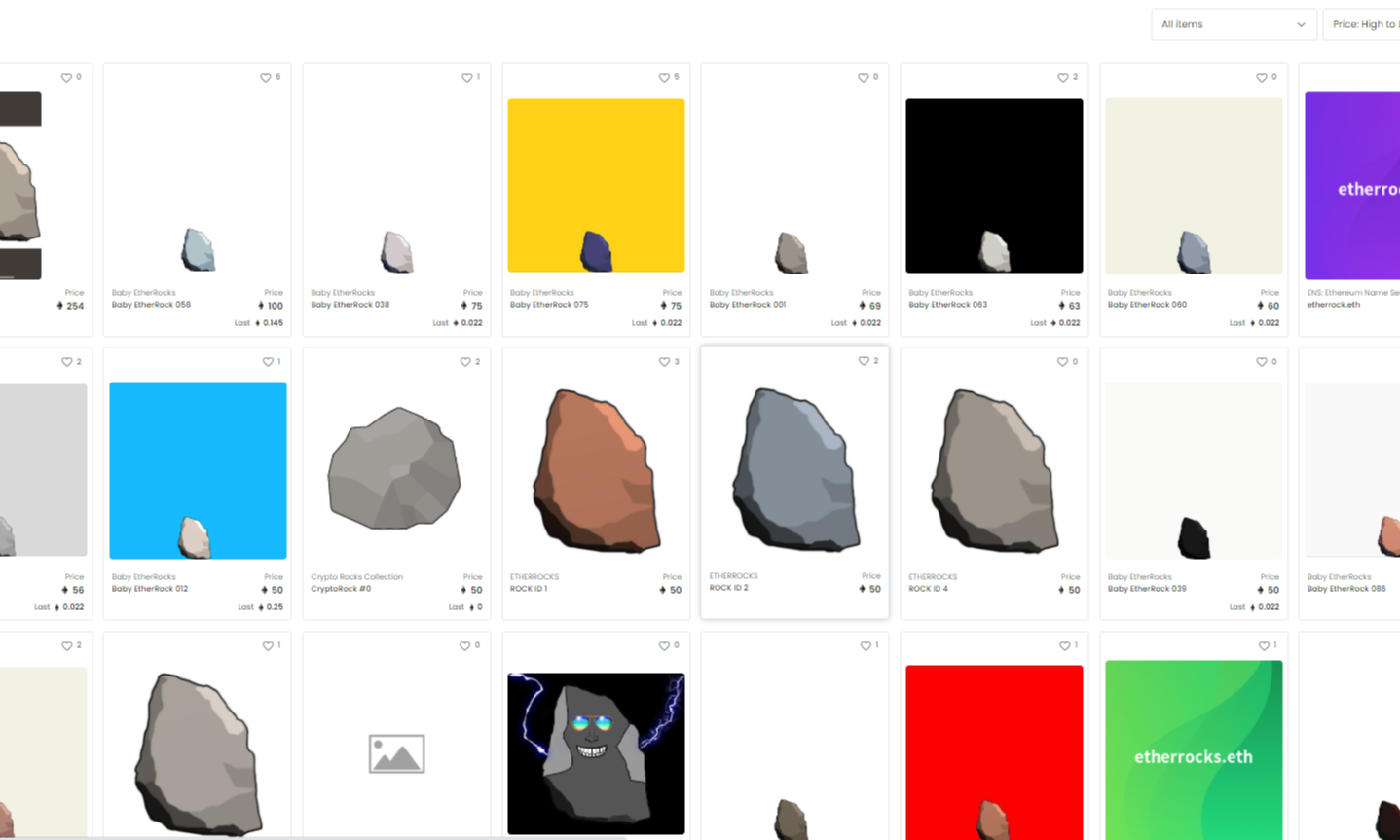Favorite the Baby EtherRock 012 card
This screenshot has width=1400, height=840.
(268, 362)
